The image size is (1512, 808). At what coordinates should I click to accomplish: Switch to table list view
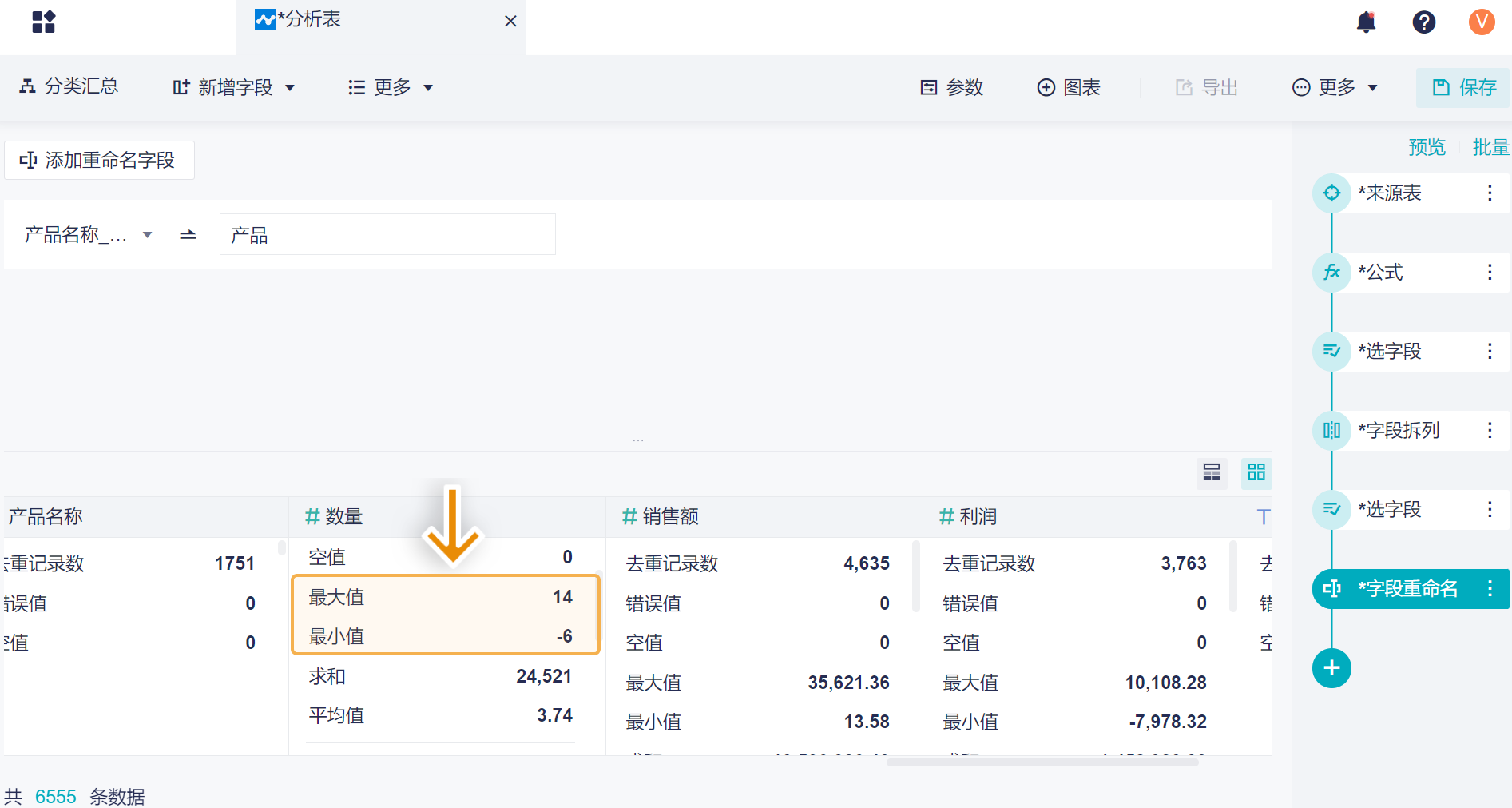point(1212,472)
